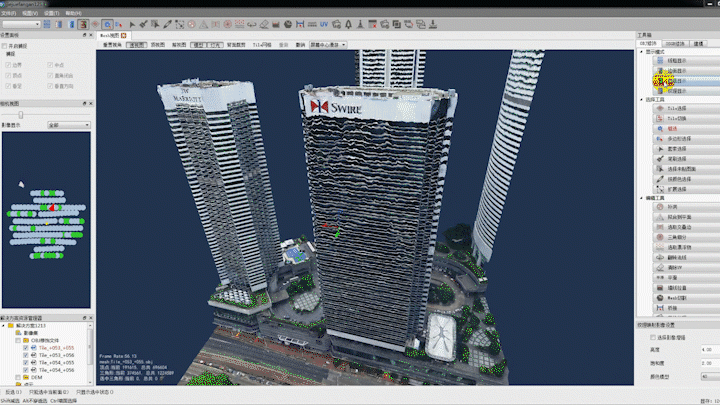
Task: Choose the hole-filling tool under edit tools
Action: pos(686,207)
